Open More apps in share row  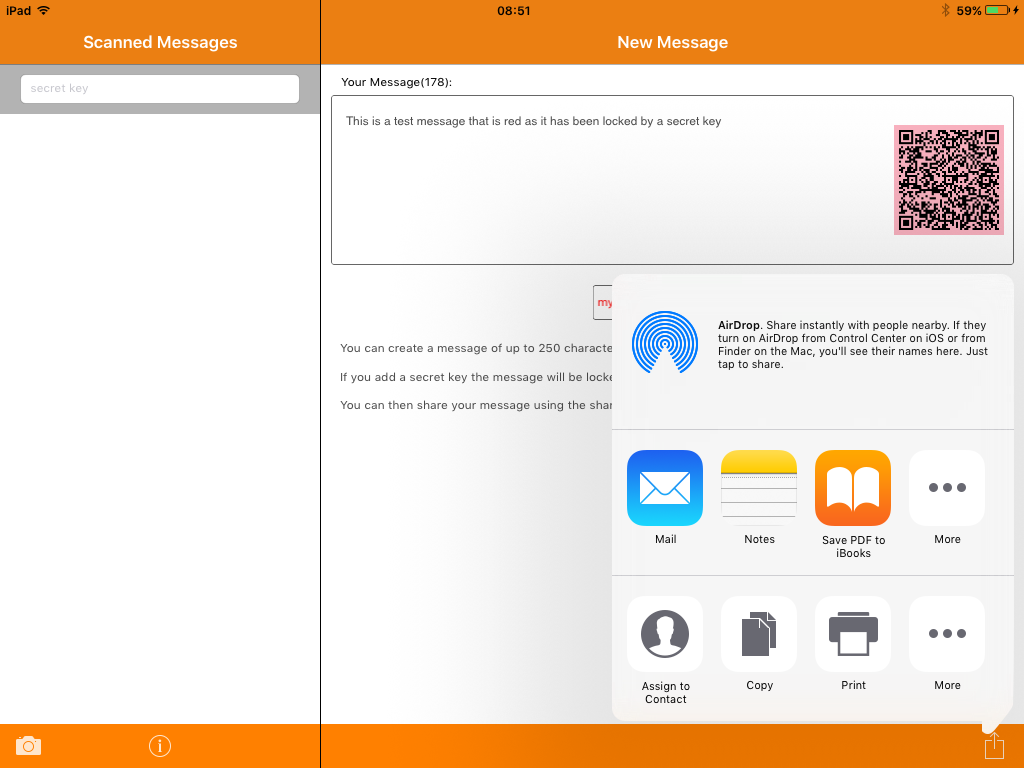tap(947, 488)
